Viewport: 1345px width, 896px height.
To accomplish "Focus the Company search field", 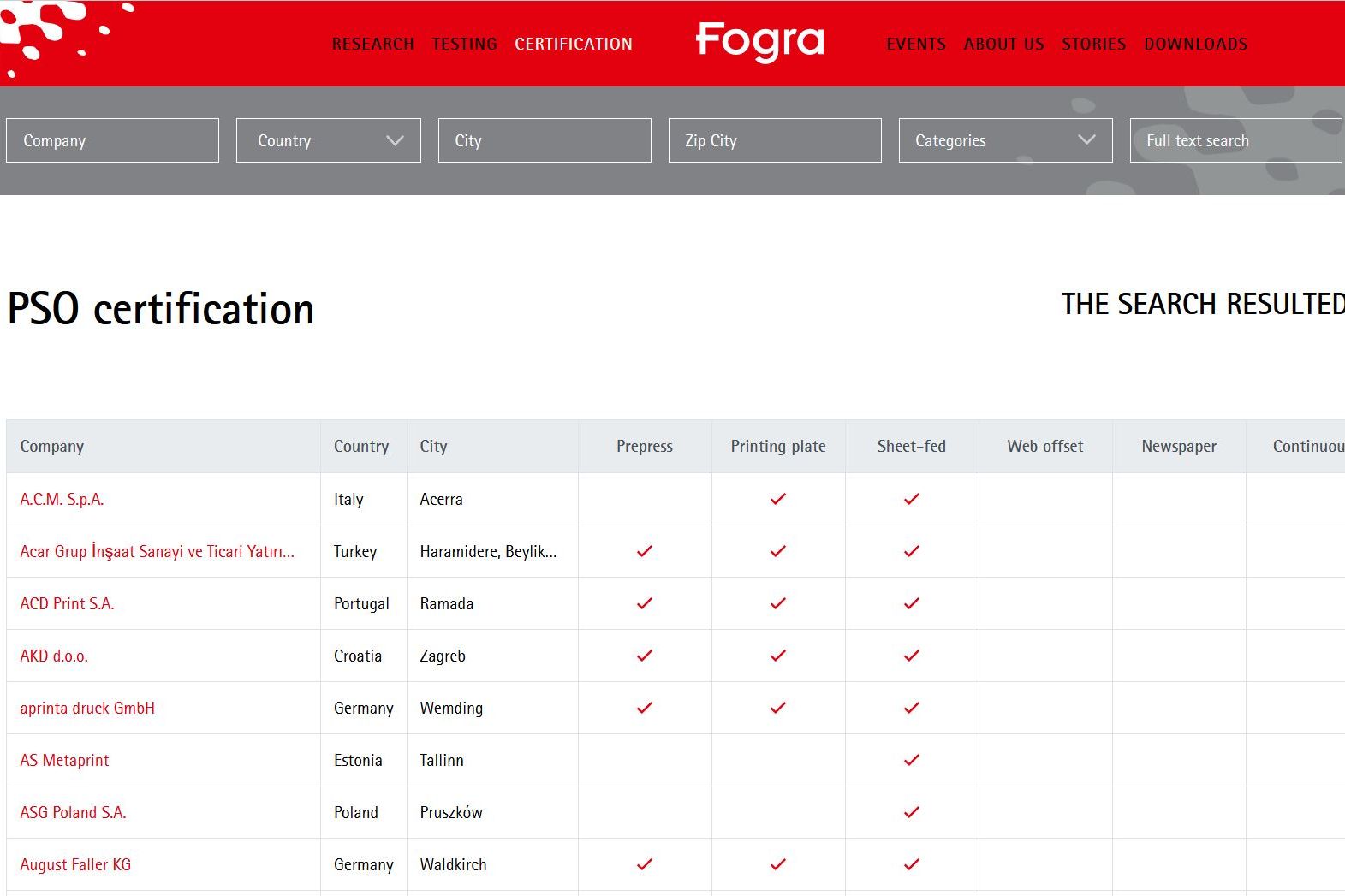I will tap(112, 140).
